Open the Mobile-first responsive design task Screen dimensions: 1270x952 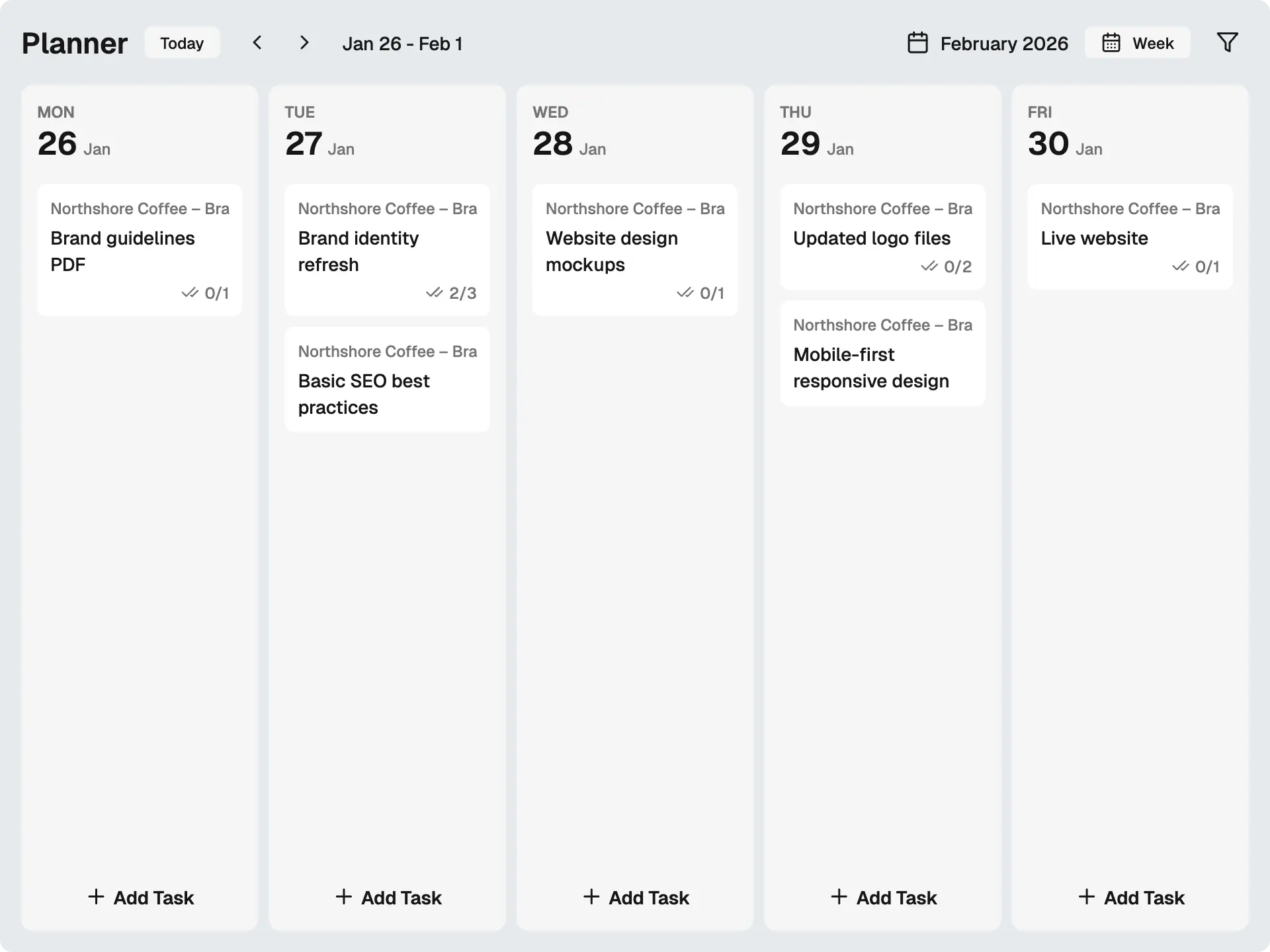coord(882,353)
